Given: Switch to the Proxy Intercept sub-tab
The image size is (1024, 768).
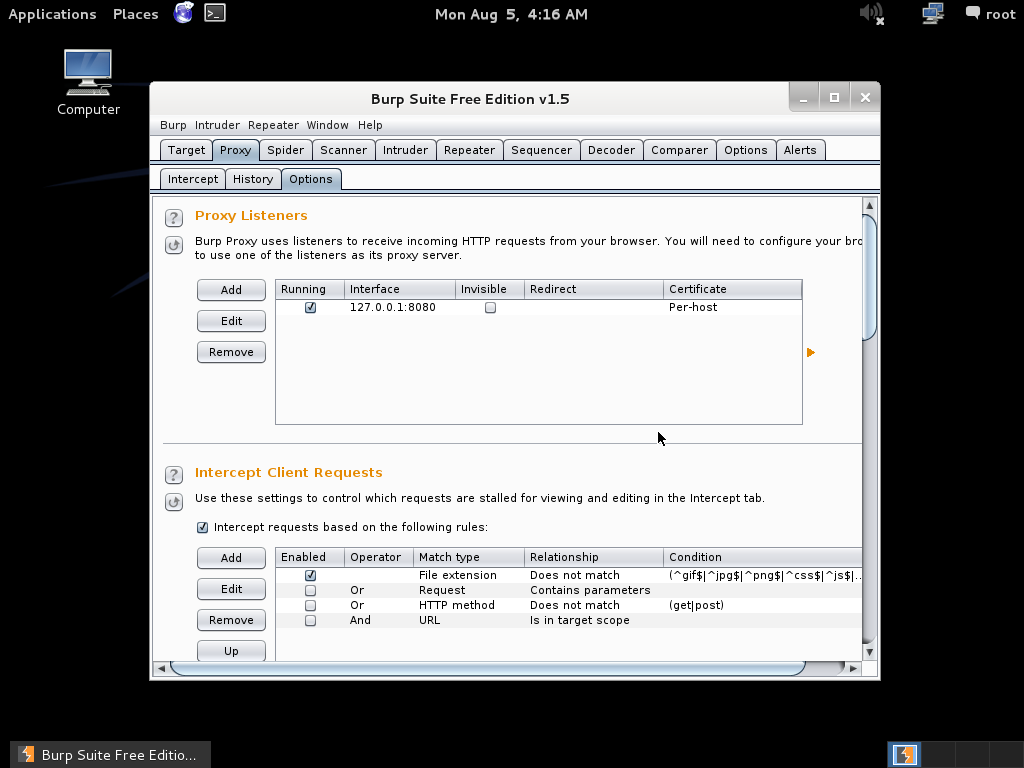Looking at the screenshot, I should point(193,180).
